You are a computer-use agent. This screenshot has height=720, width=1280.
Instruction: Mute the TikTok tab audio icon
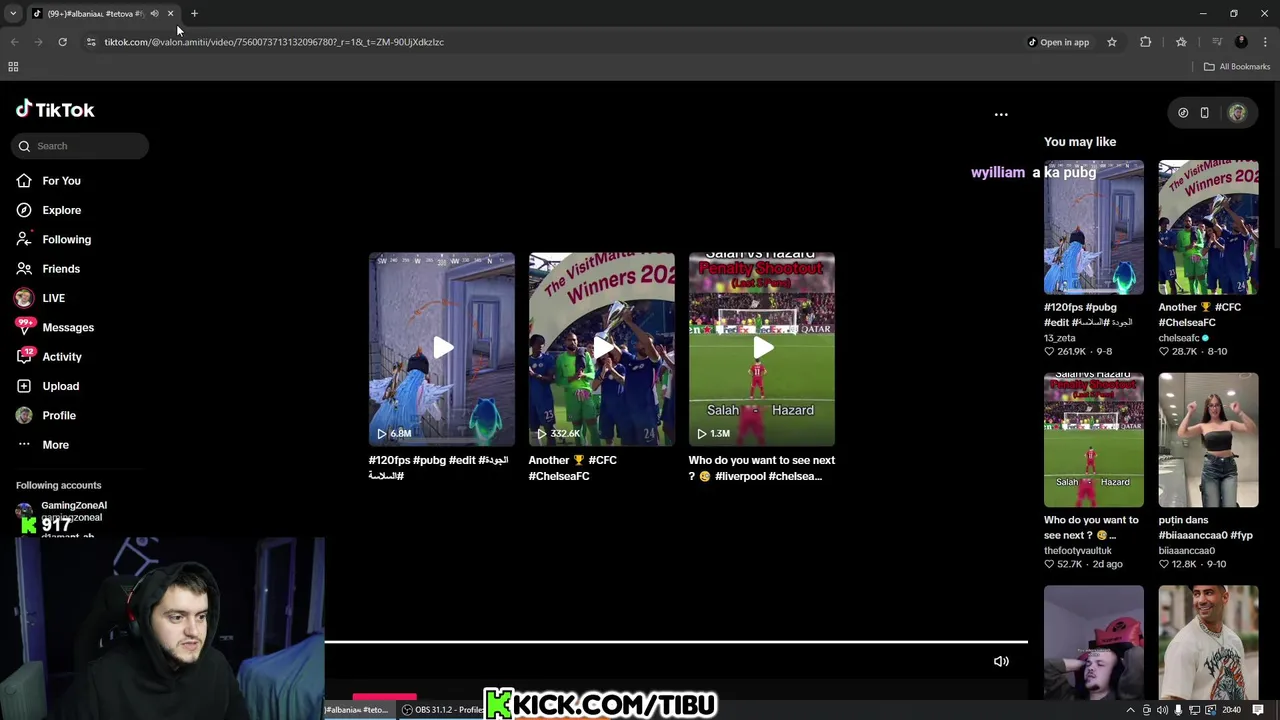pyautogui.click(x=154, y=14)
